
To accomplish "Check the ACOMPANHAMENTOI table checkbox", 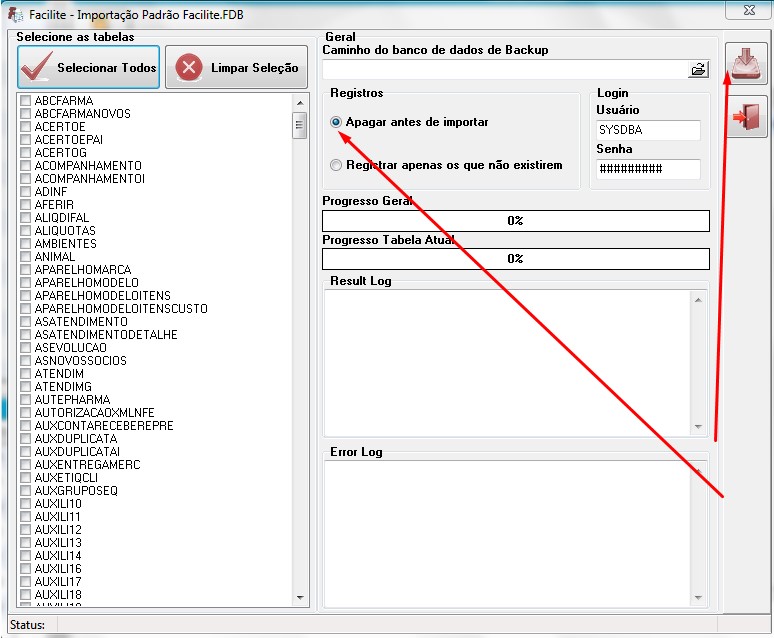I will [25, 179].
